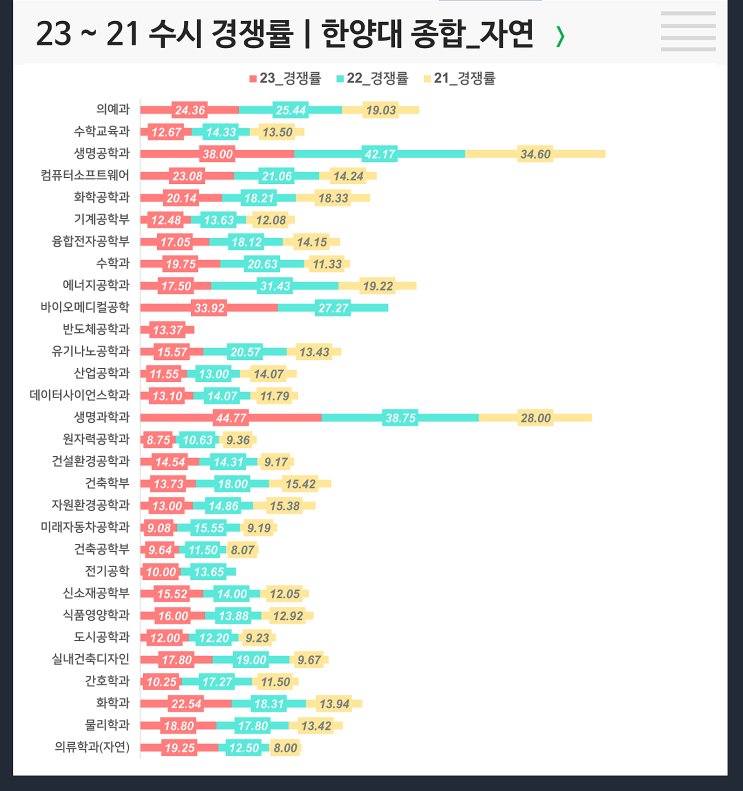Screen dimensions: 743x791
Task: Select the 식품영양학과 axis label
Action: [x=96, y=615]
